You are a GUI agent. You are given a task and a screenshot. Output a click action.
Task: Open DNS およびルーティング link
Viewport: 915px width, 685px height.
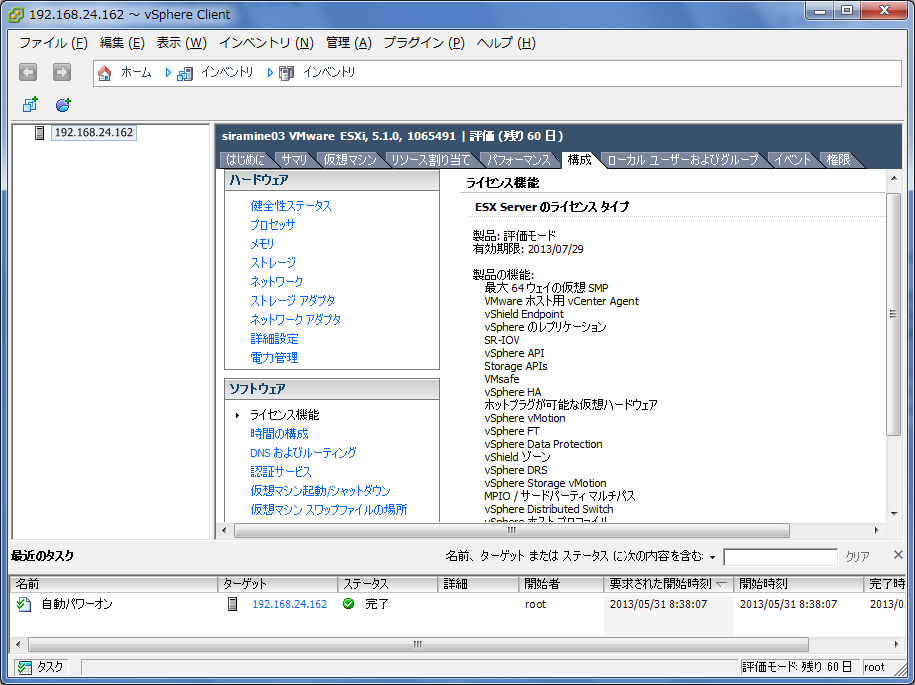(303, 453)
